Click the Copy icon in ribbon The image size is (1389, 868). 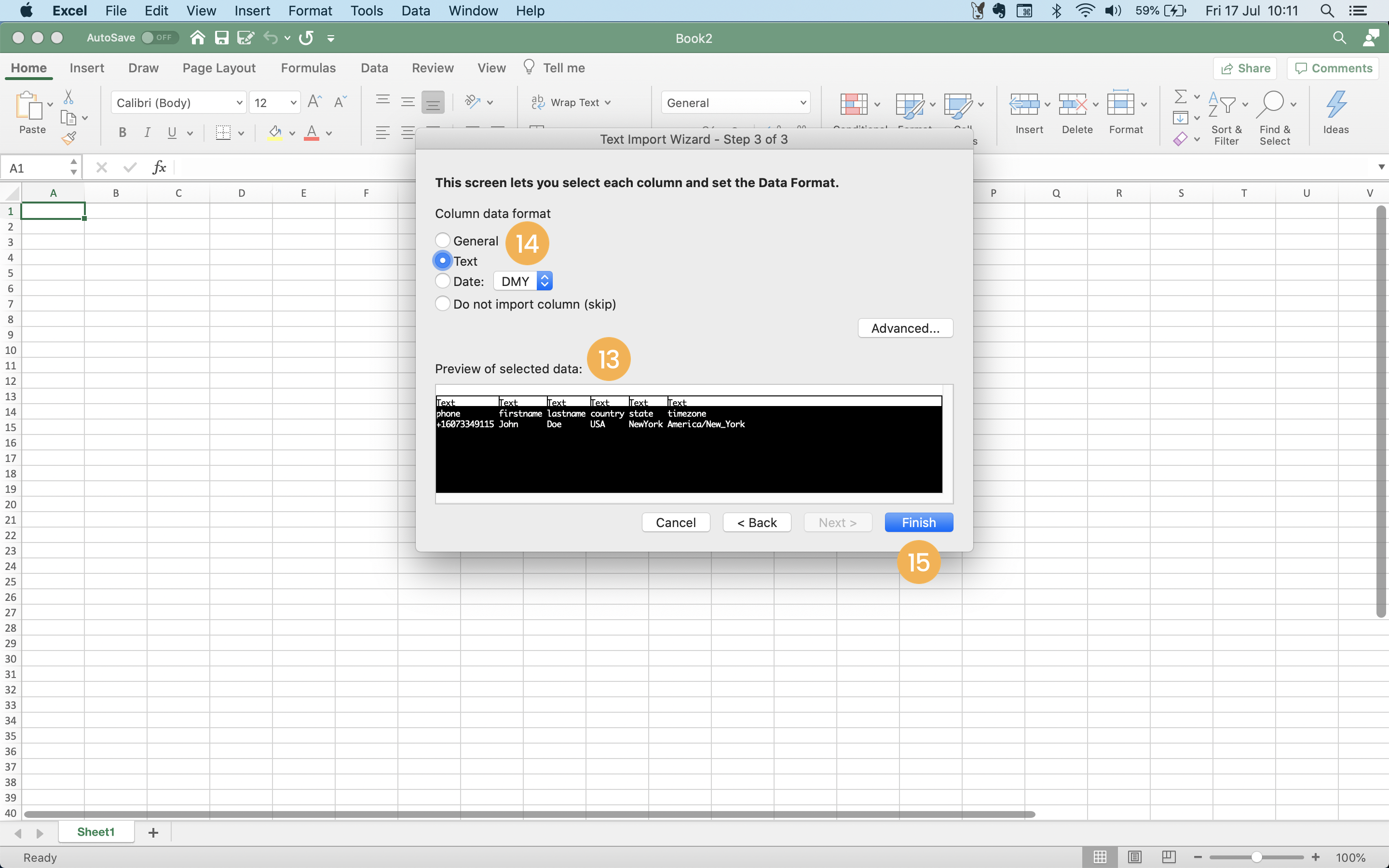[x=68, y=118]
